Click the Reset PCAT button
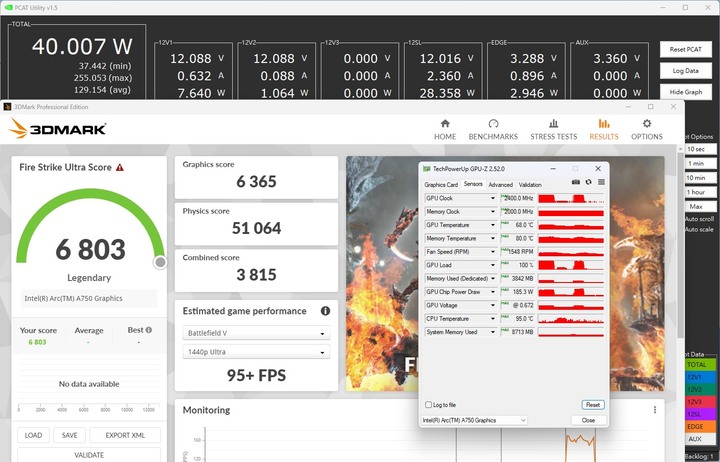Viewport: 720px width, 462px height. point(686,49)
